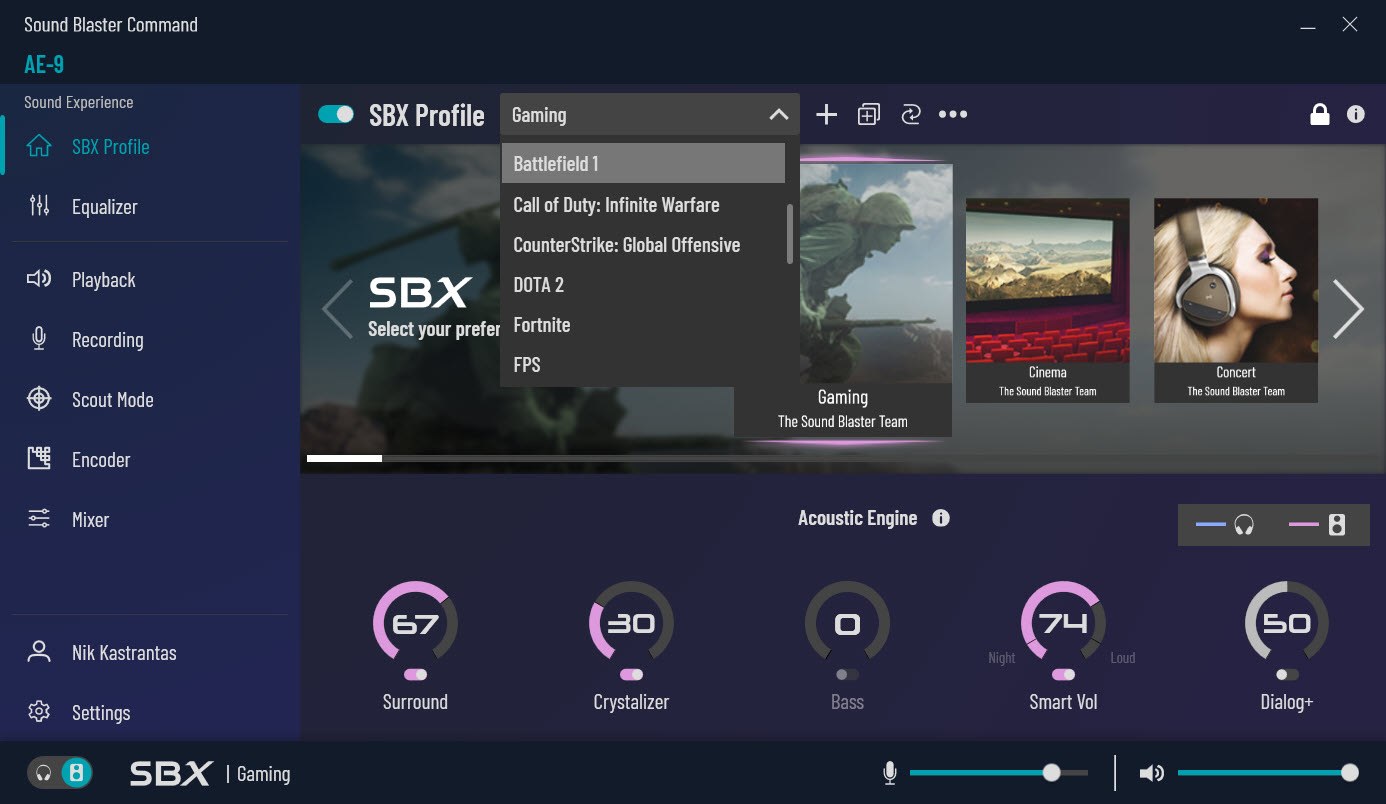Image resolution: width=1386 pixels, height=804 pixels.
Task: Duplicate the current profile
Action: [x=868, y=115]
